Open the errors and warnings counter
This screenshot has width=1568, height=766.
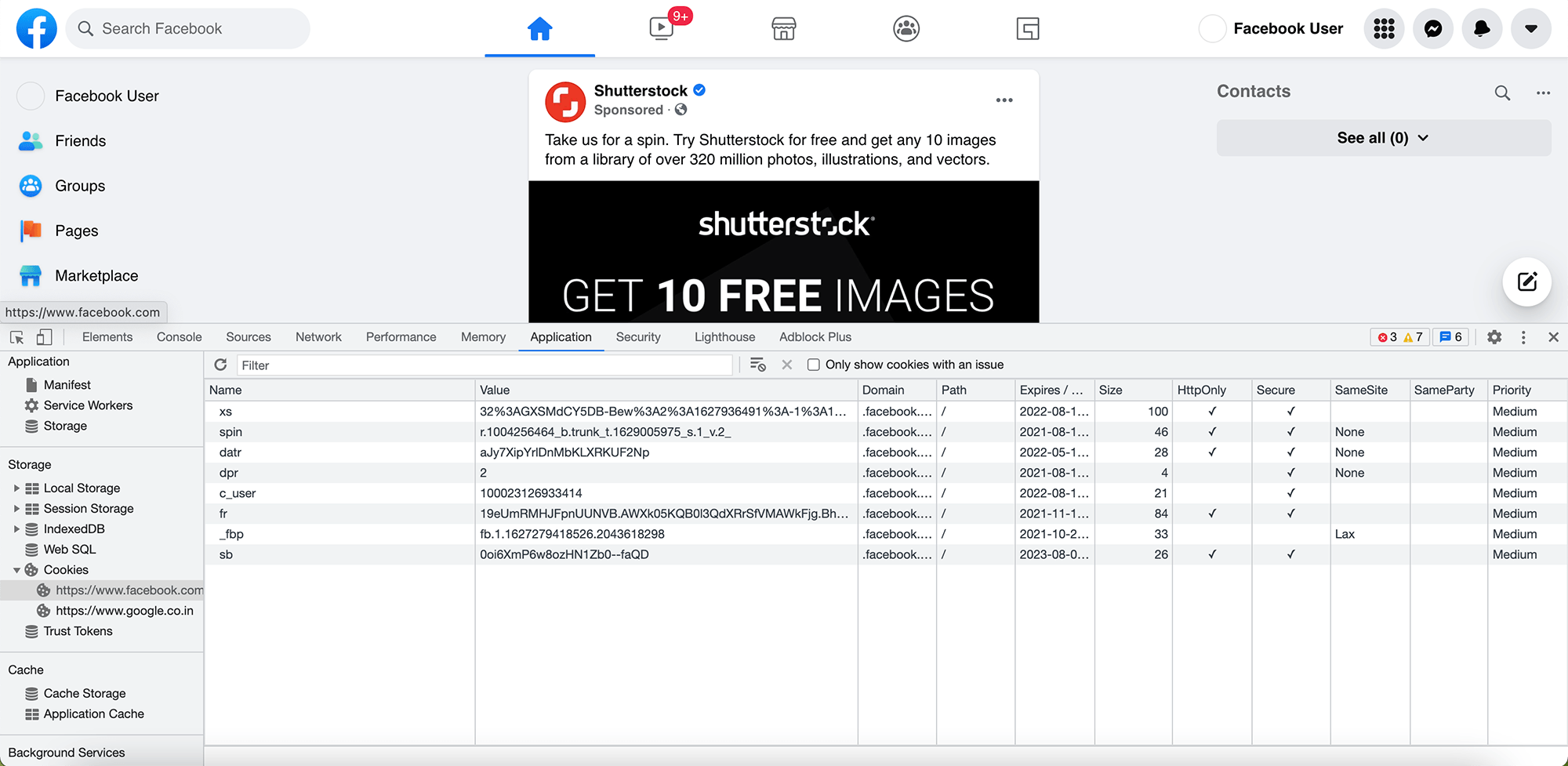pyautogui.click(x=1400, y=337)
